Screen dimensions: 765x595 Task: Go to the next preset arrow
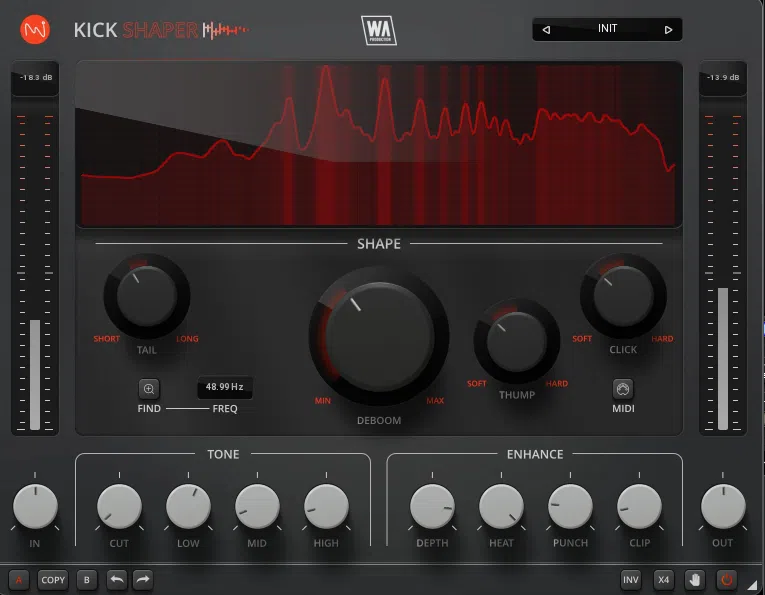tap(668, 30)
